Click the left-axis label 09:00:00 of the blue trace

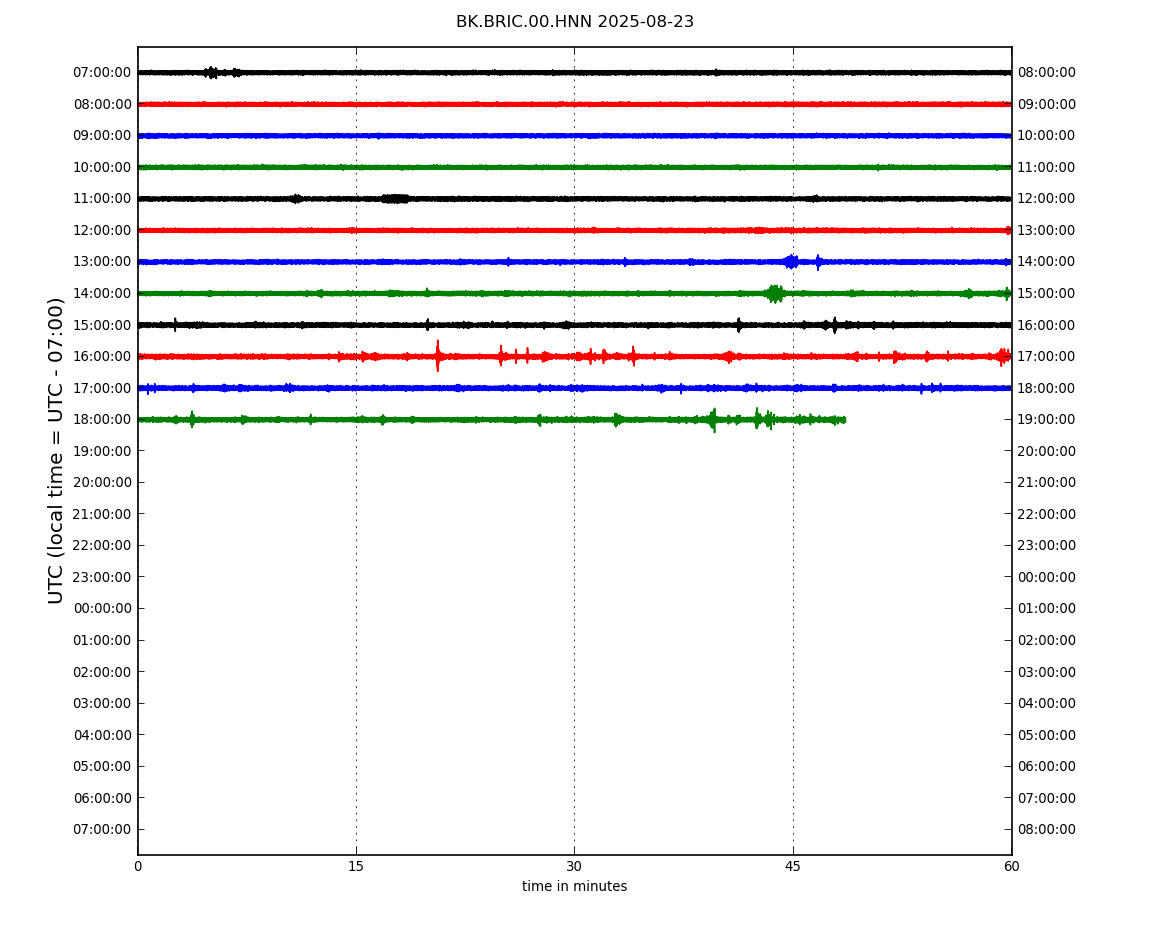[102, 136]
